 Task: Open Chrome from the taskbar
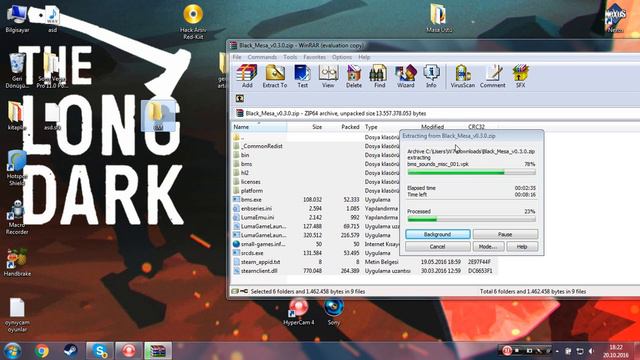point(42,351)
